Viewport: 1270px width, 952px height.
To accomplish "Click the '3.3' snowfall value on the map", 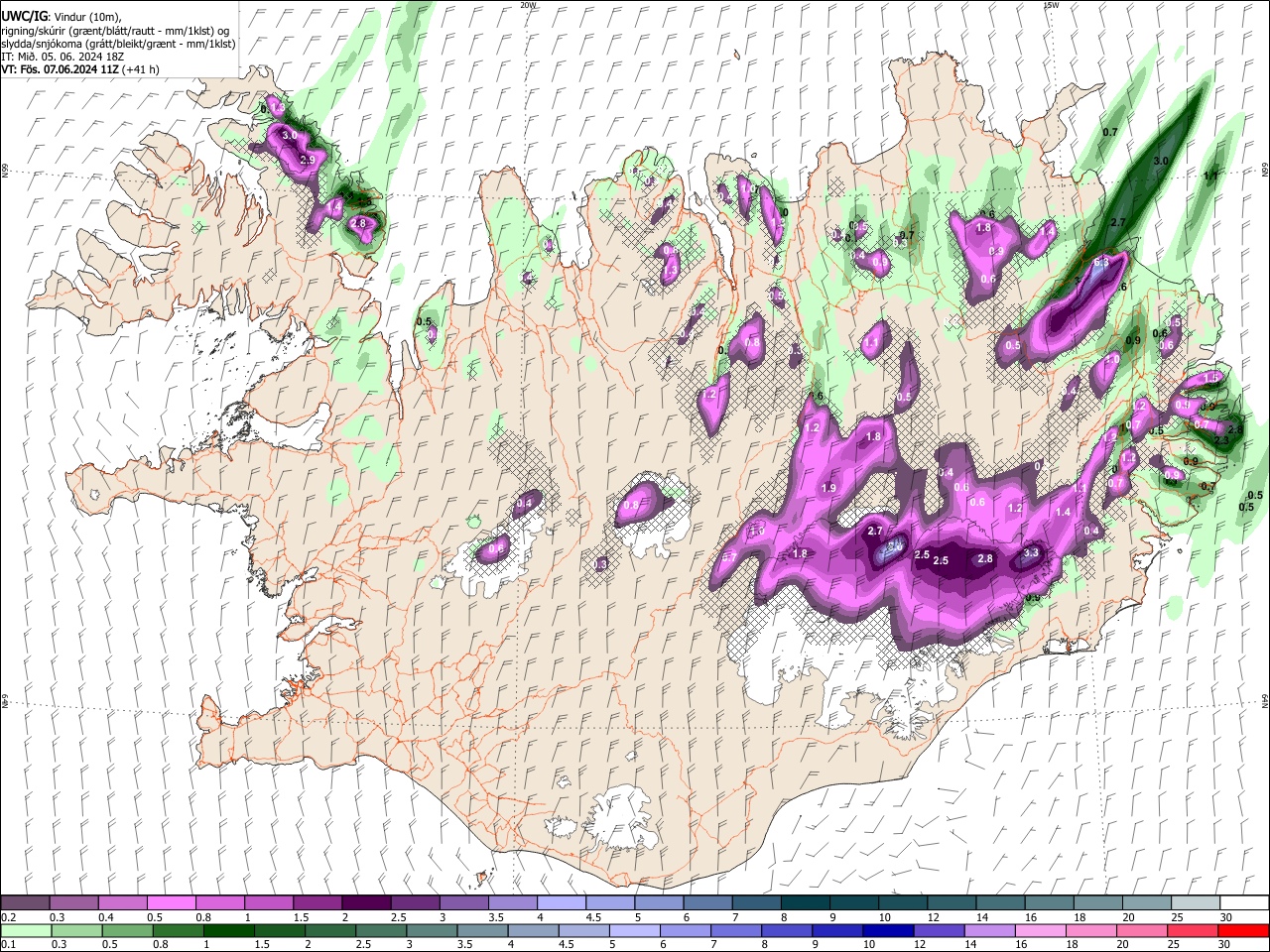I will 1031,552.
